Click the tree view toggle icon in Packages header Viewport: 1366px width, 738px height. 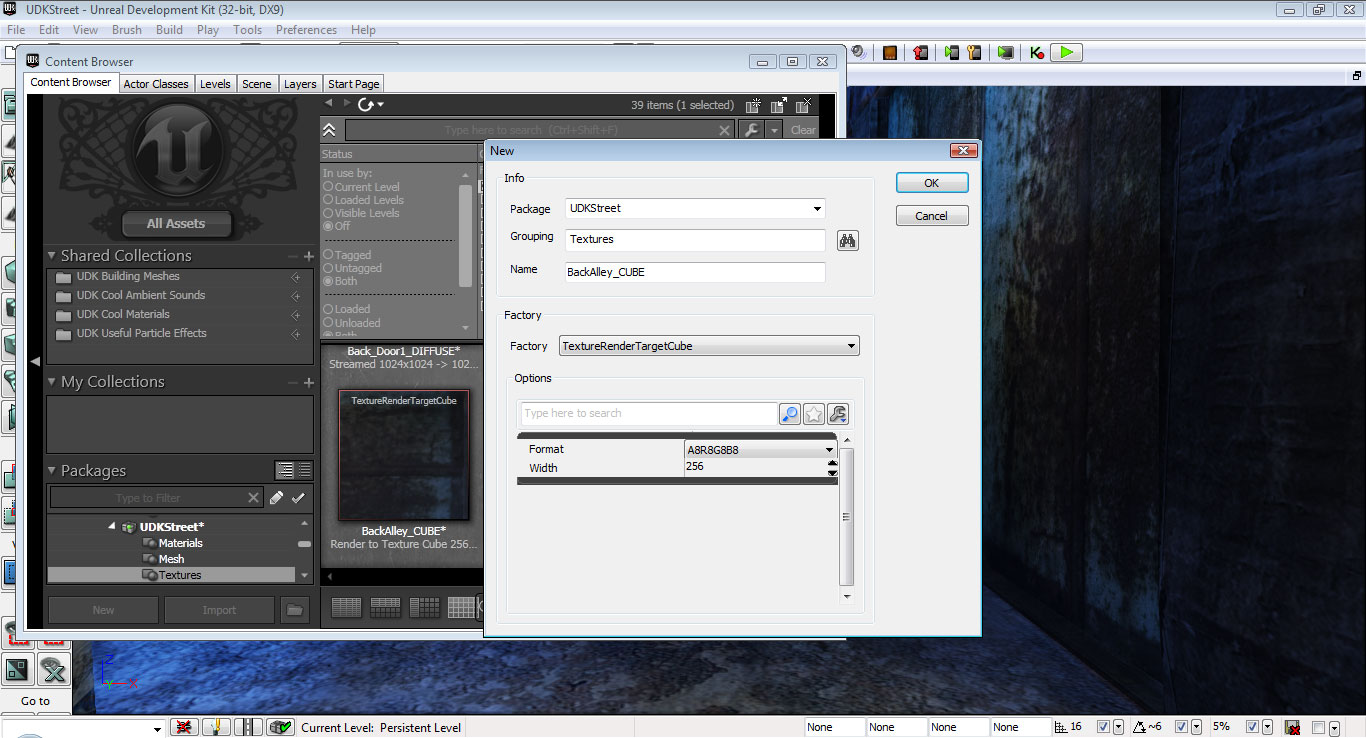[285, 470]
